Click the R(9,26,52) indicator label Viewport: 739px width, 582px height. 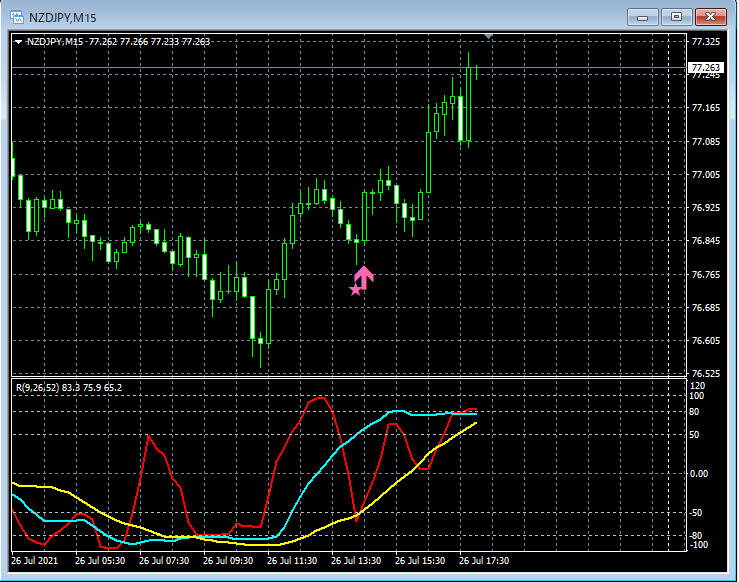[69, 387]
